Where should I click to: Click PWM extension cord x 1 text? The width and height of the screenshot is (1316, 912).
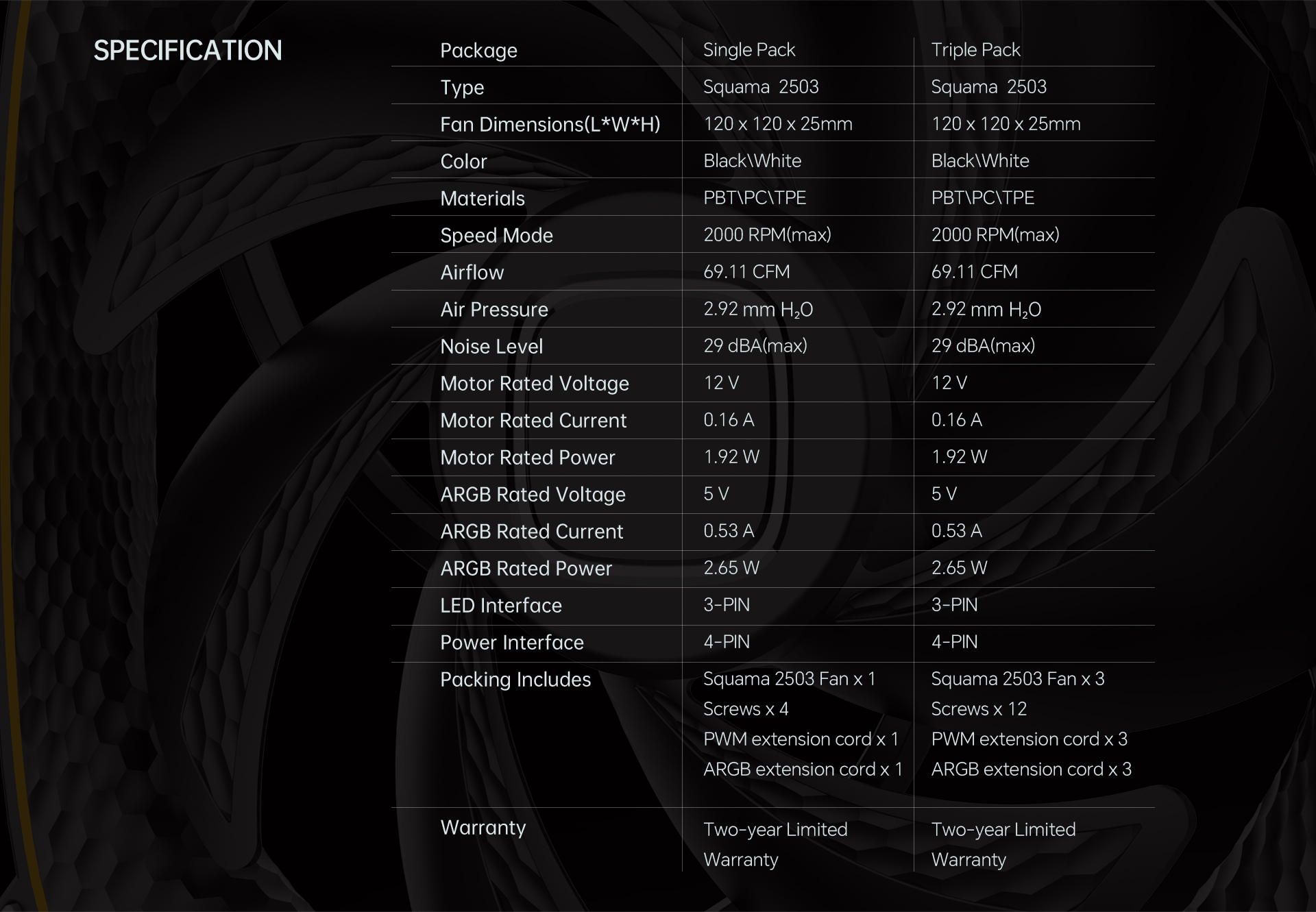click(x=800, y=739)
